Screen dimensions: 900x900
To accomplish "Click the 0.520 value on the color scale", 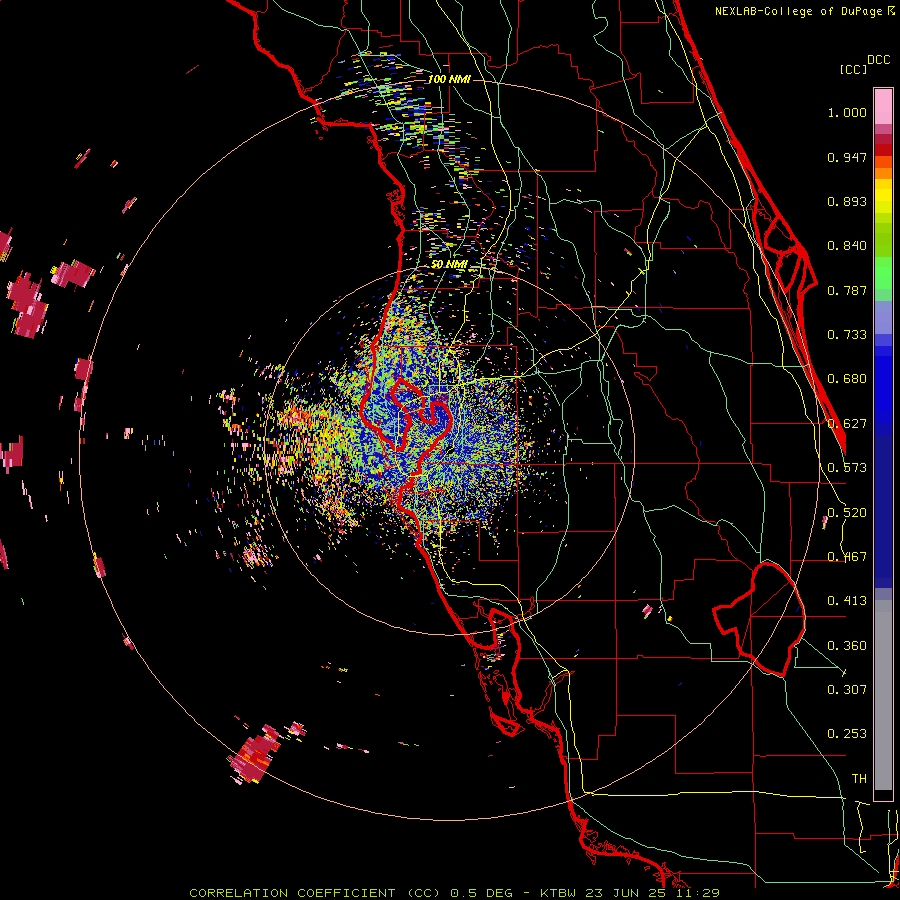I will tap(847, 513).
